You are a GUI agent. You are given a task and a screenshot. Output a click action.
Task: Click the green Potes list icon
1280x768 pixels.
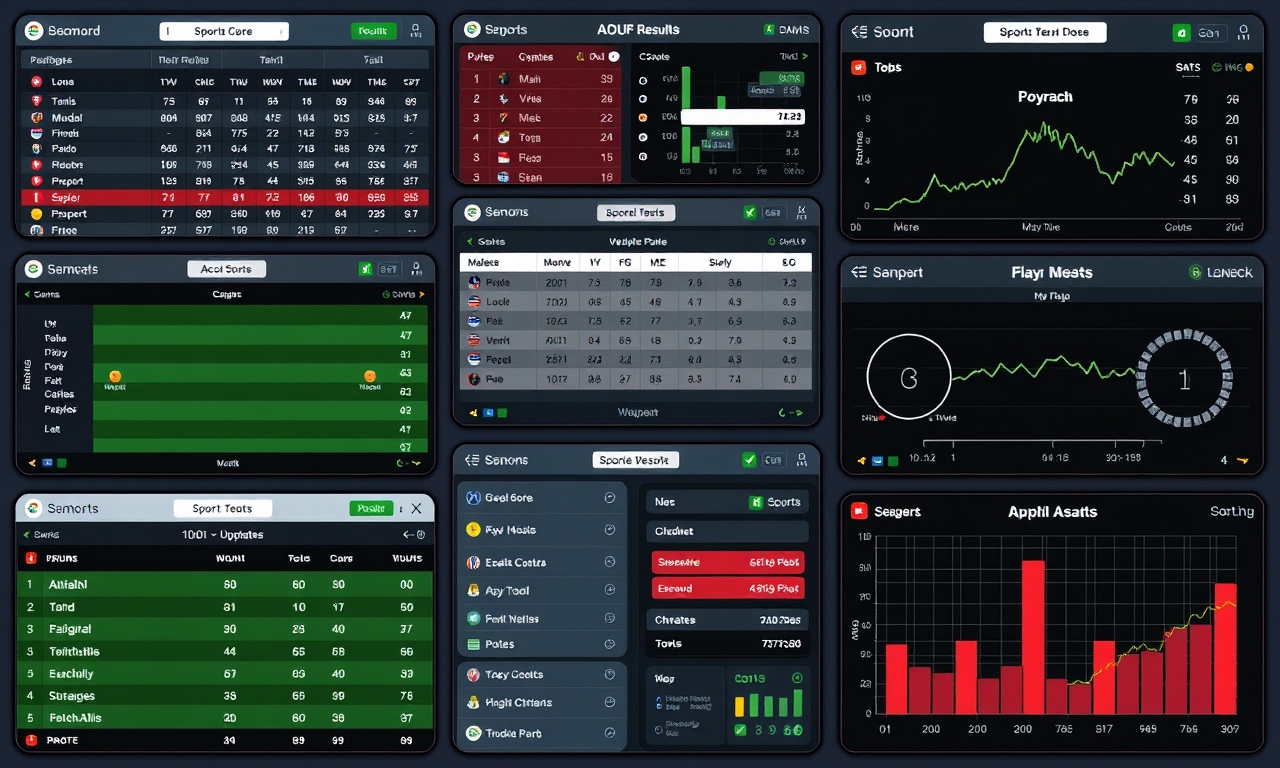(474, 644)
